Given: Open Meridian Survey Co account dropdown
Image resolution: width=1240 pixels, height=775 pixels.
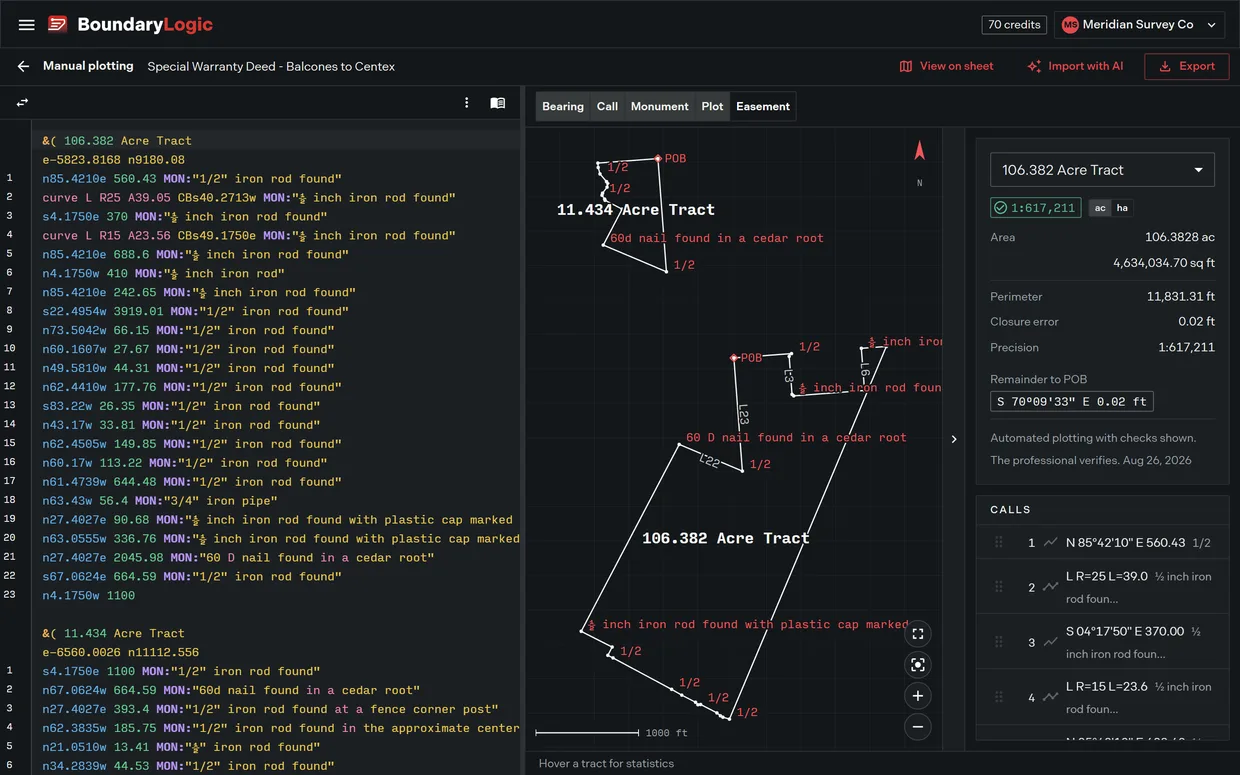Looking at the screenshot, I should (1139, 25).
